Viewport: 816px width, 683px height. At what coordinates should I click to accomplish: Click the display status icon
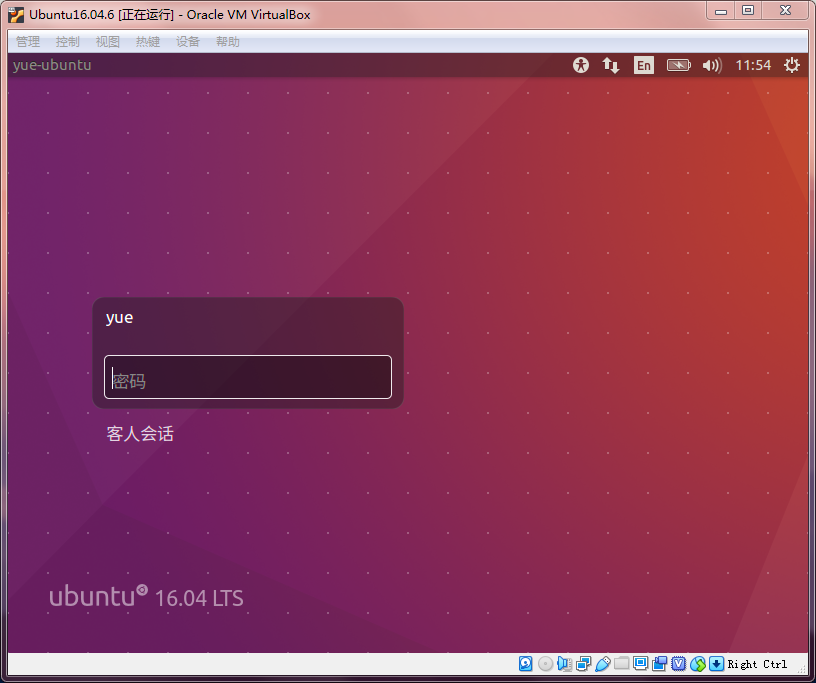(x=641, y=664)
